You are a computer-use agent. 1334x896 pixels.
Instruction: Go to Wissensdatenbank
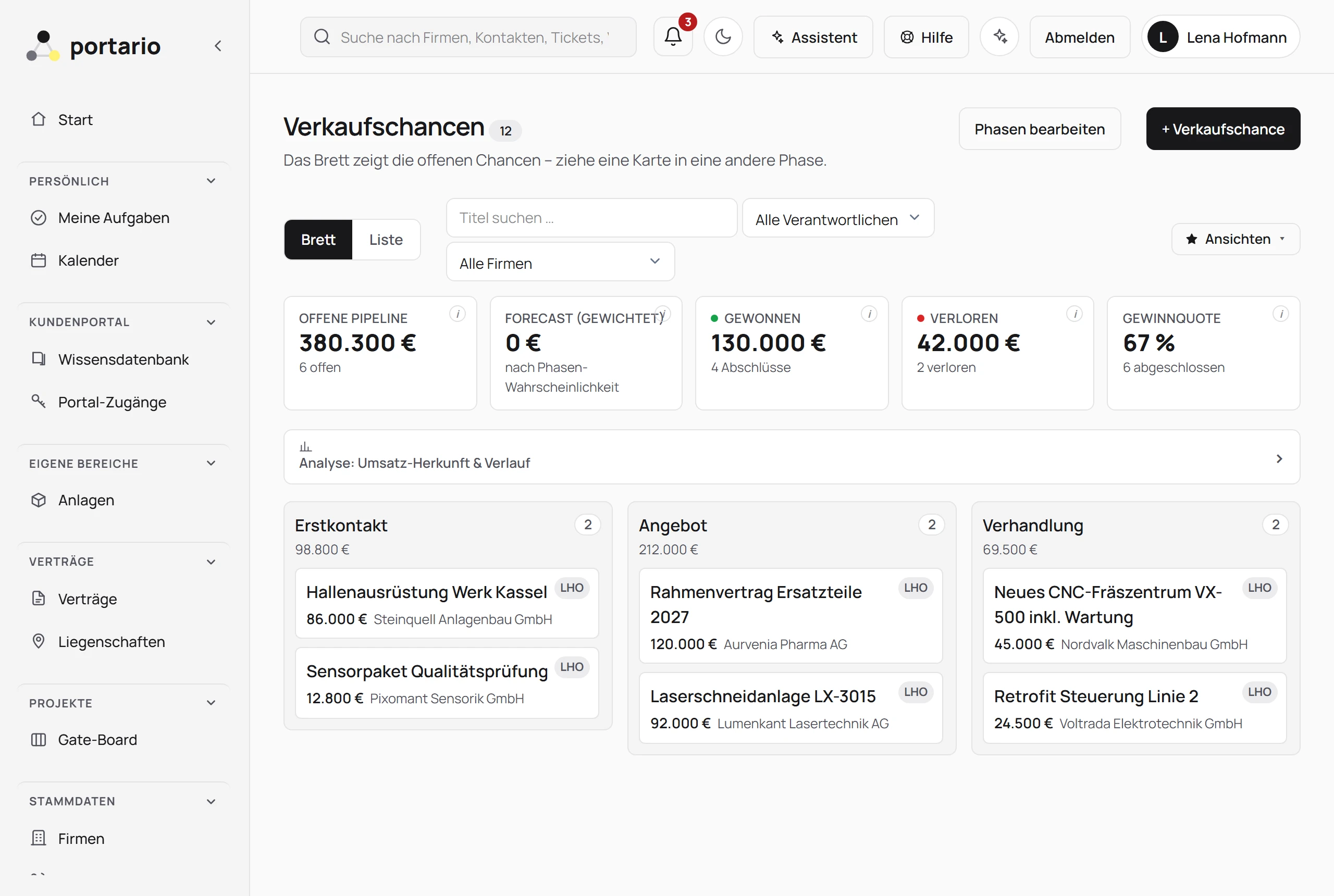[125, 359]
